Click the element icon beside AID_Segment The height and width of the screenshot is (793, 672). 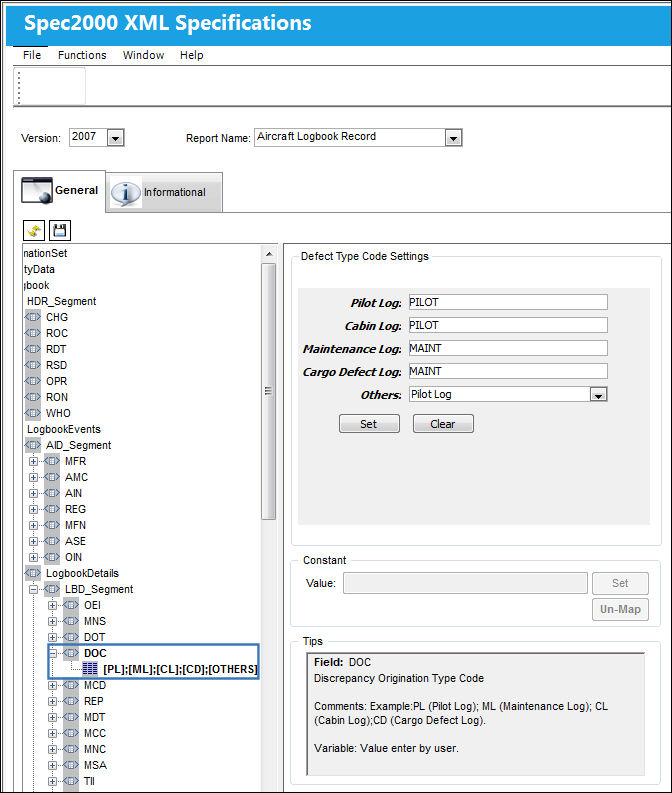click(33, 445)
